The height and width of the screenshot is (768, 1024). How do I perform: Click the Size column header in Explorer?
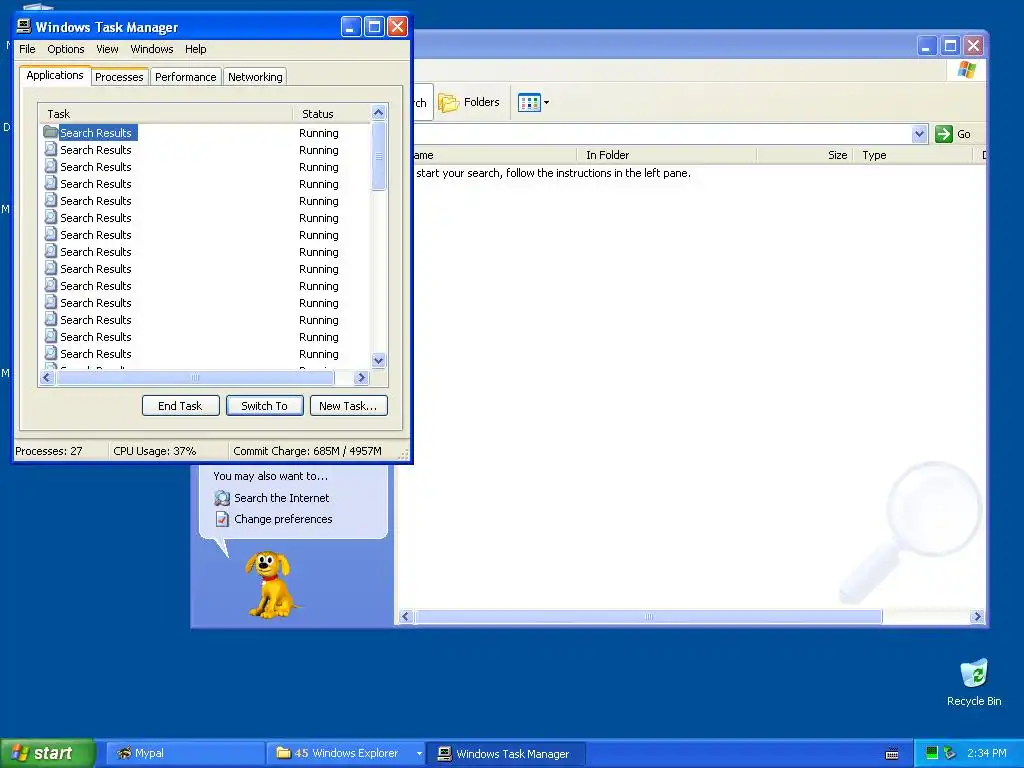click(x=805, y=155)
